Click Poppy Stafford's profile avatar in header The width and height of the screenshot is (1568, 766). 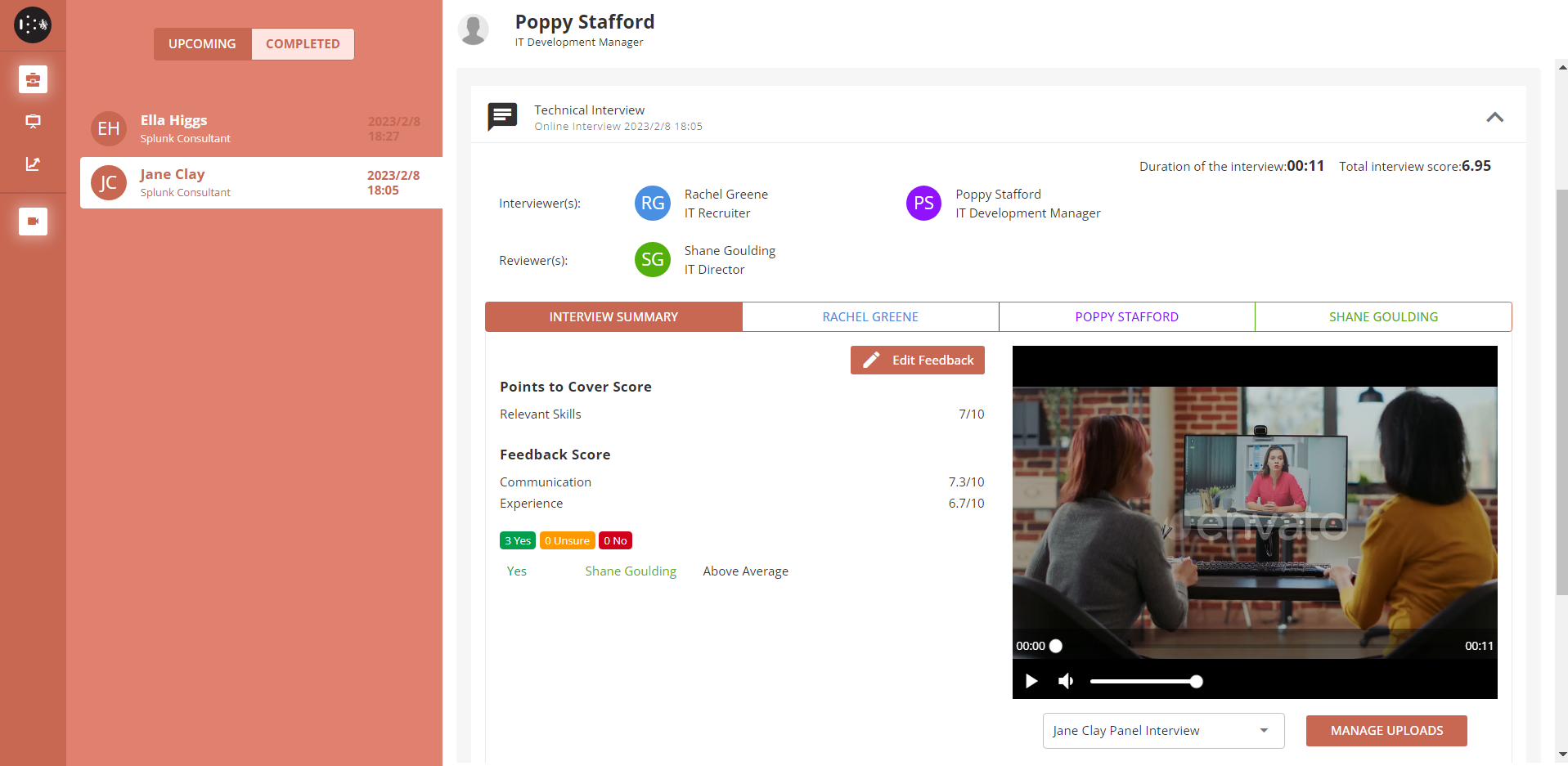(474, 29)
